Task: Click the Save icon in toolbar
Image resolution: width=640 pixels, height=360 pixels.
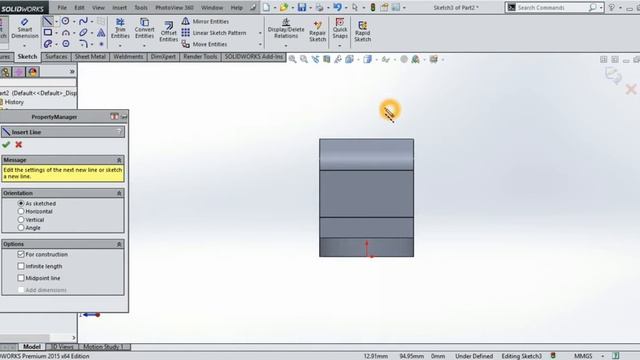Action: tap(302, 7)
